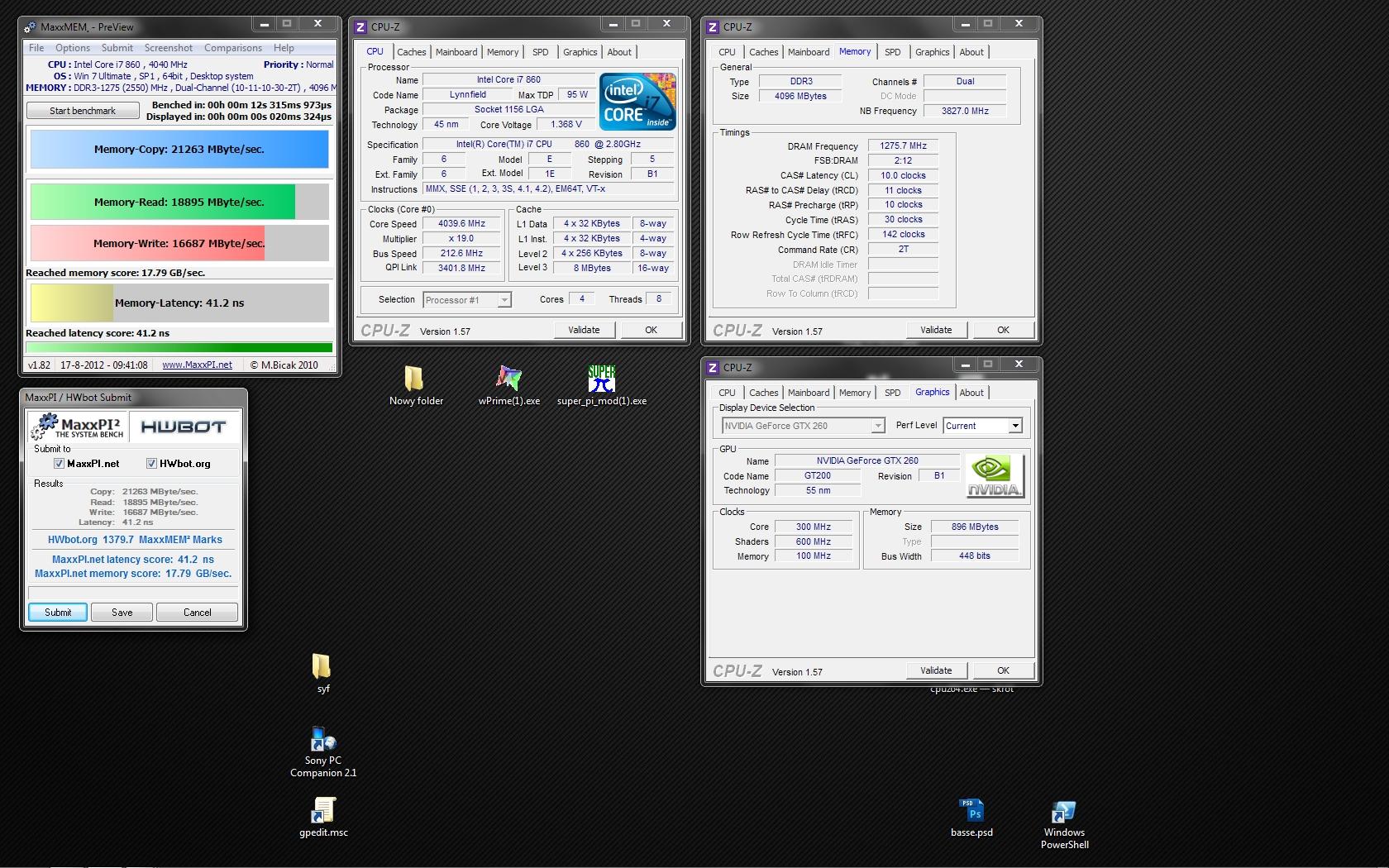Click the DRAM Frequency value 1275.7 MHz
Image resolution: width=1389 pixels, height=868 pixels.
903,145
